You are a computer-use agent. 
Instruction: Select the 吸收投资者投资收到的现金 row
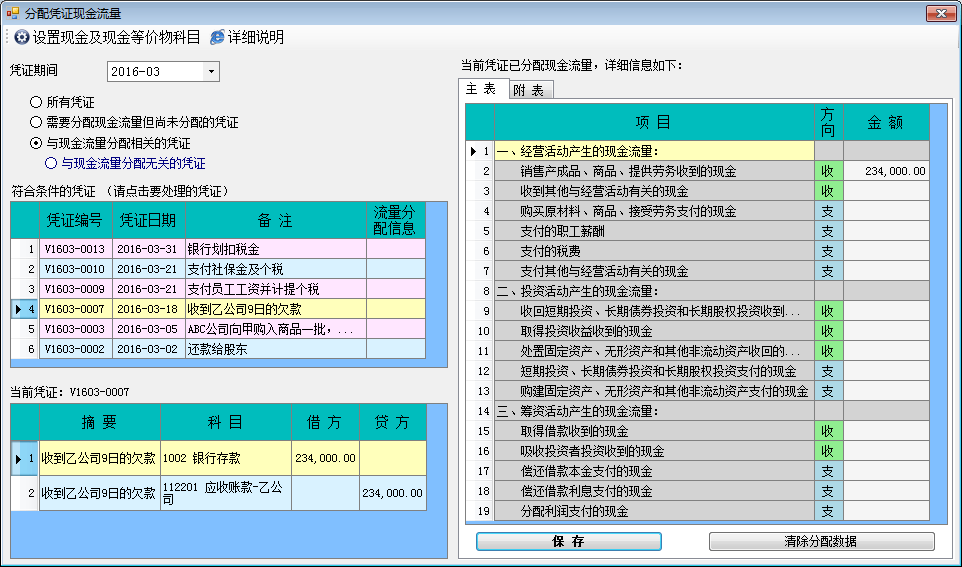[698, 451]
